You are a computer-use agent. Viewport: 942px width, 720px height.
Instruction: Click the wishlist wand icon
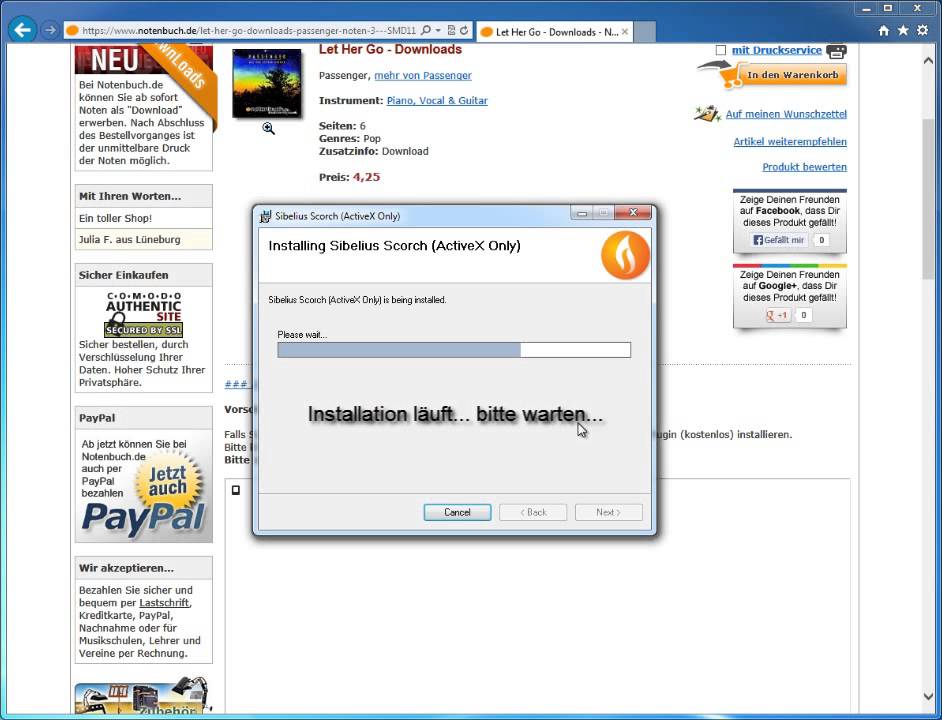(707, 113)
